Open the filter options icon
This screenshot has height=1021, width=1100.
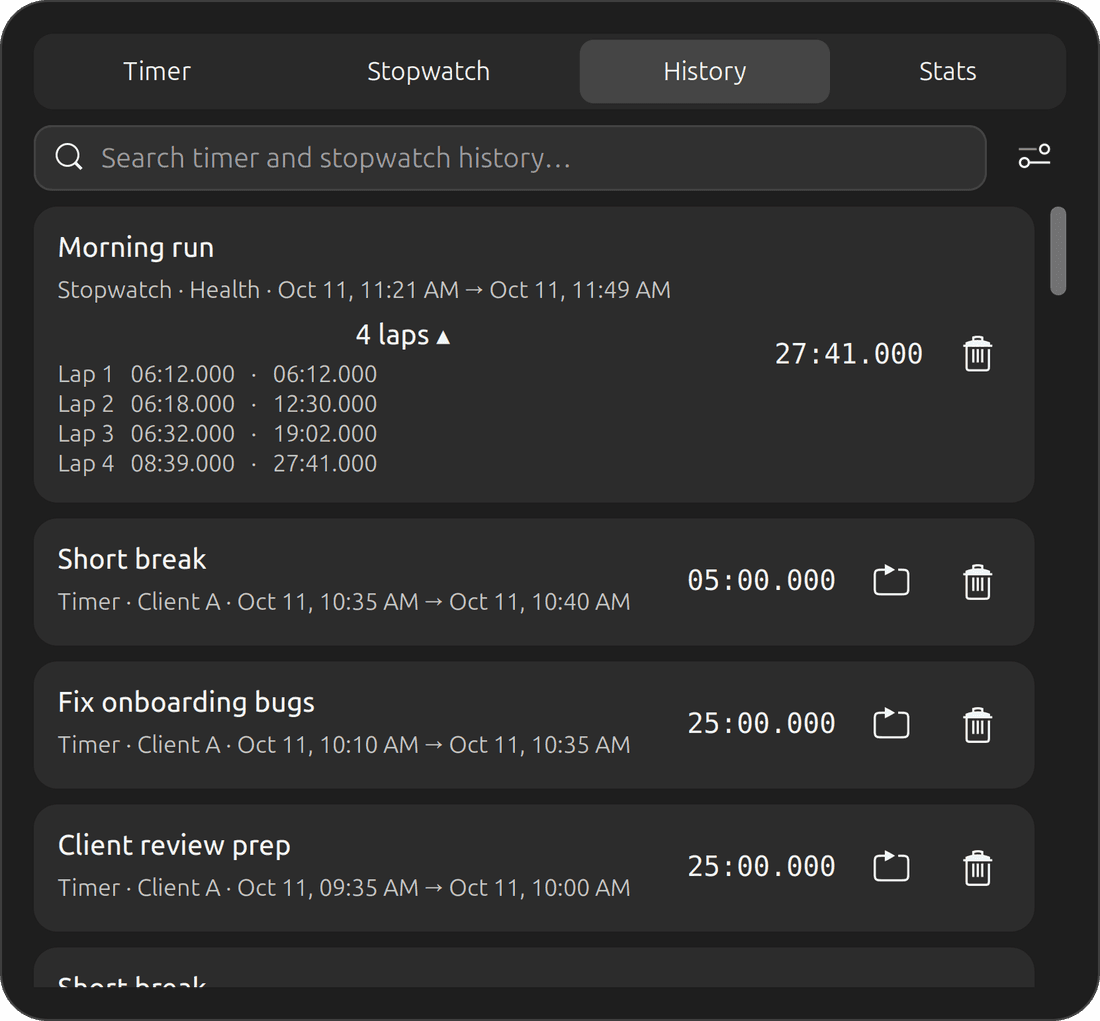pyautogui.click(x=1034, y=156)
